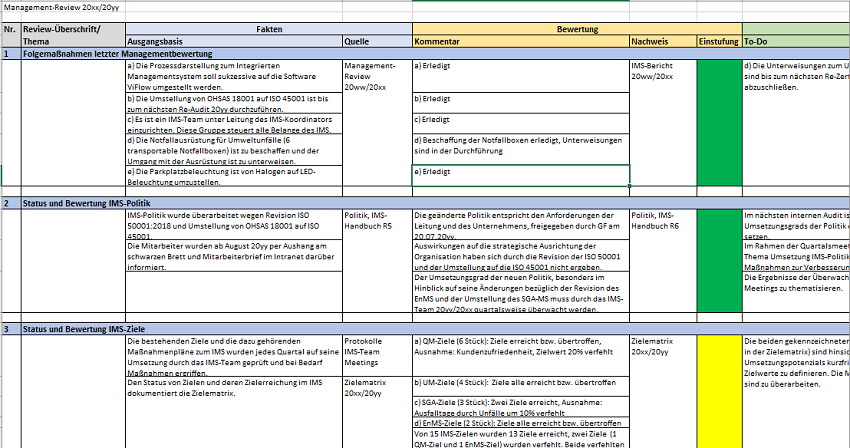Click the Bewertung column group header

[576, 30]
